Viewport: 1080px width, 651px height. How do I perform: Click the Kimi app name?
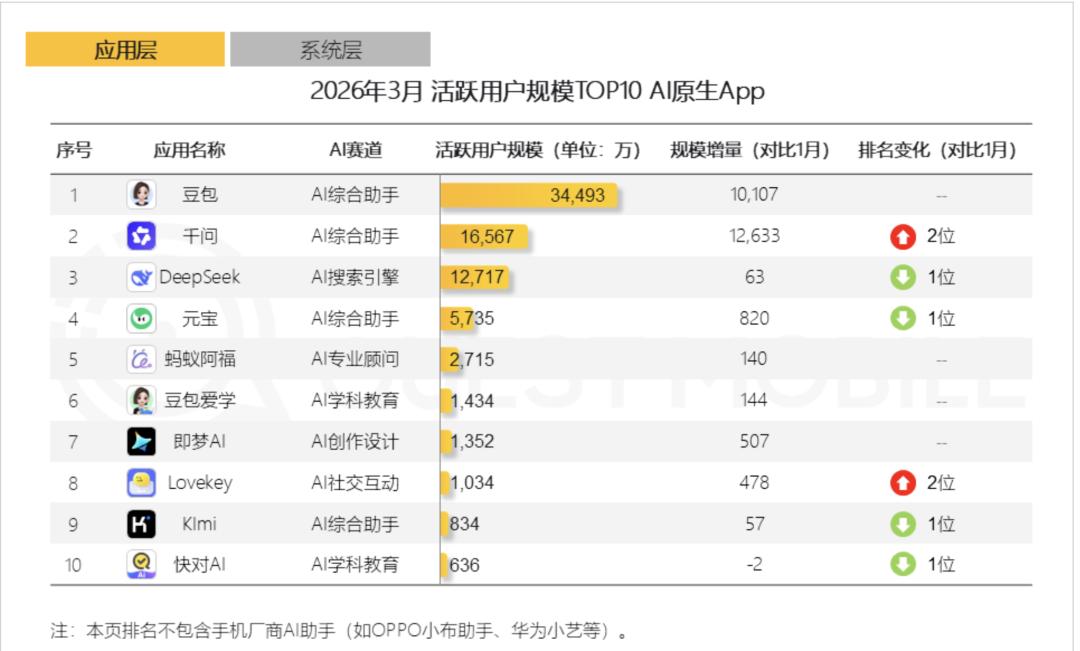pos(199,524)
